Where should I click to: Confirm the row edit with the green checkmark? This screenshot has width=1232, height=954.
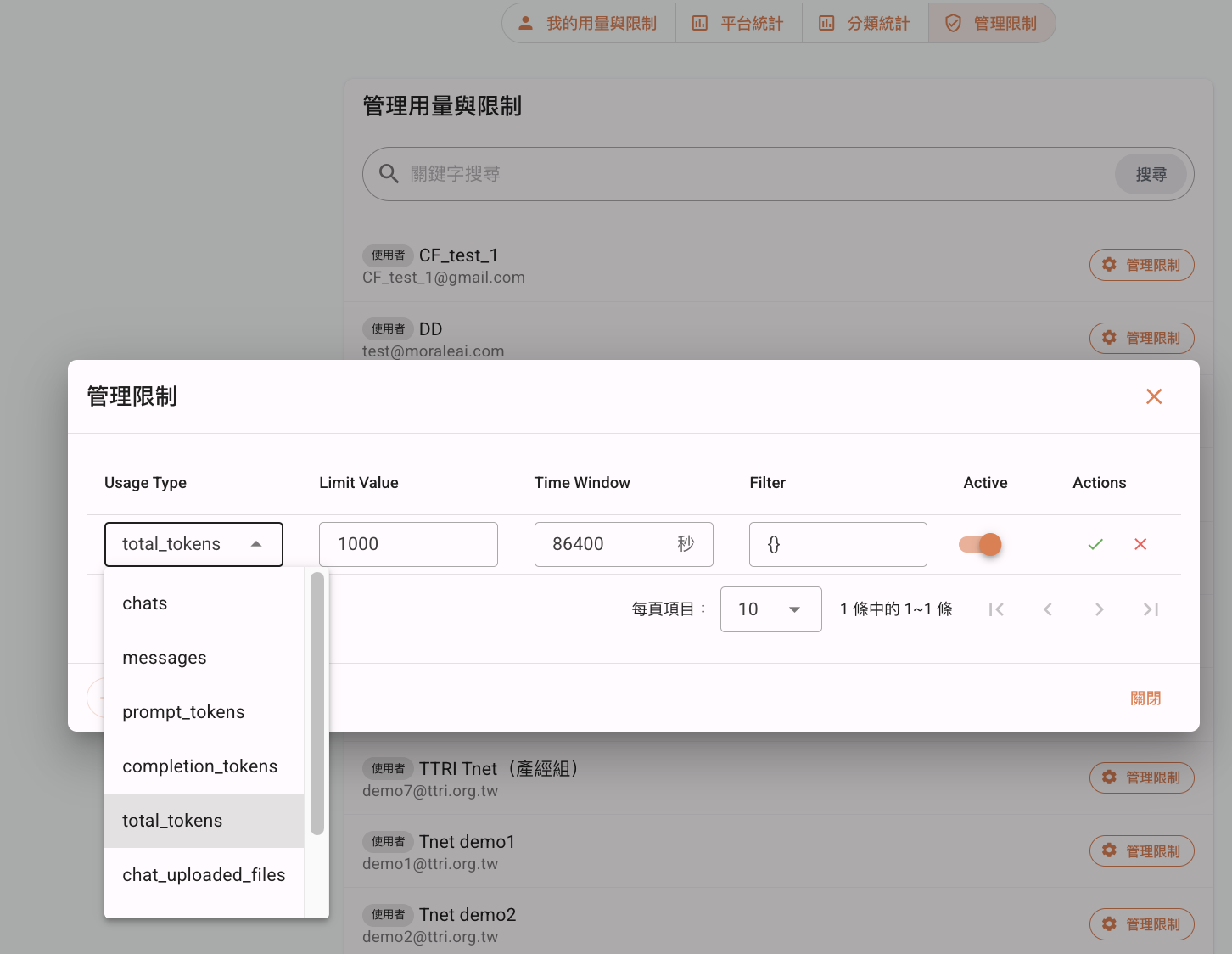click(x=1095, y=544)
